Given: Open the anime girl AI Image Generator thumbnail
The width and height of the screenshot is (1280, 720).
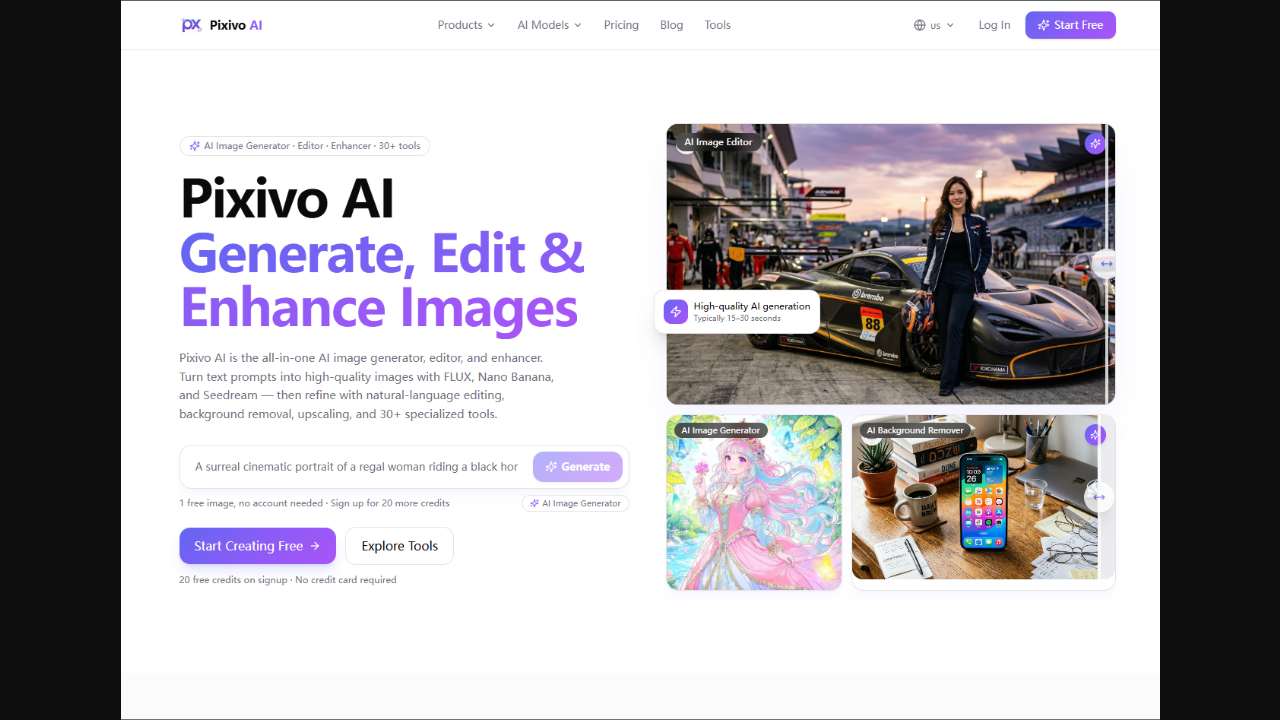Looking at the screenshot, I should click(754, 503).
